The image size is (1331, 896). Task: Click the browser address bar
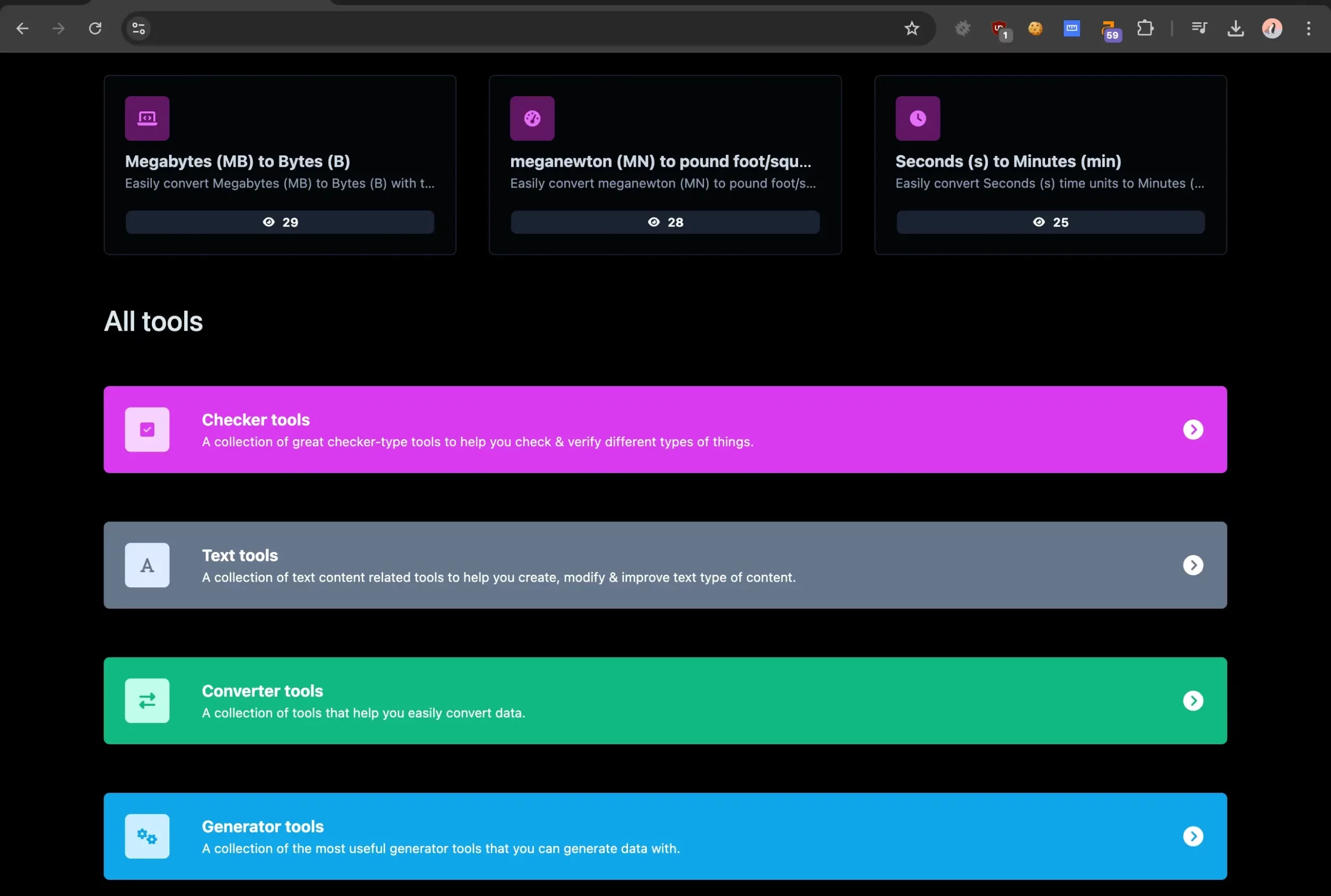click(x=514, y=28)
